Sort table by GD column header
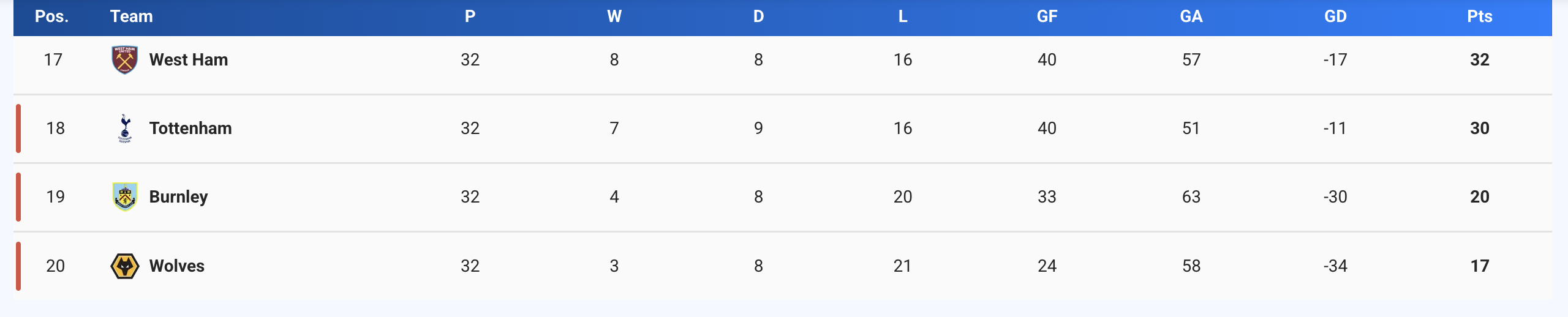This screenshot has height=317, width=1568. pyautogui.click(x=1335, y=17)
